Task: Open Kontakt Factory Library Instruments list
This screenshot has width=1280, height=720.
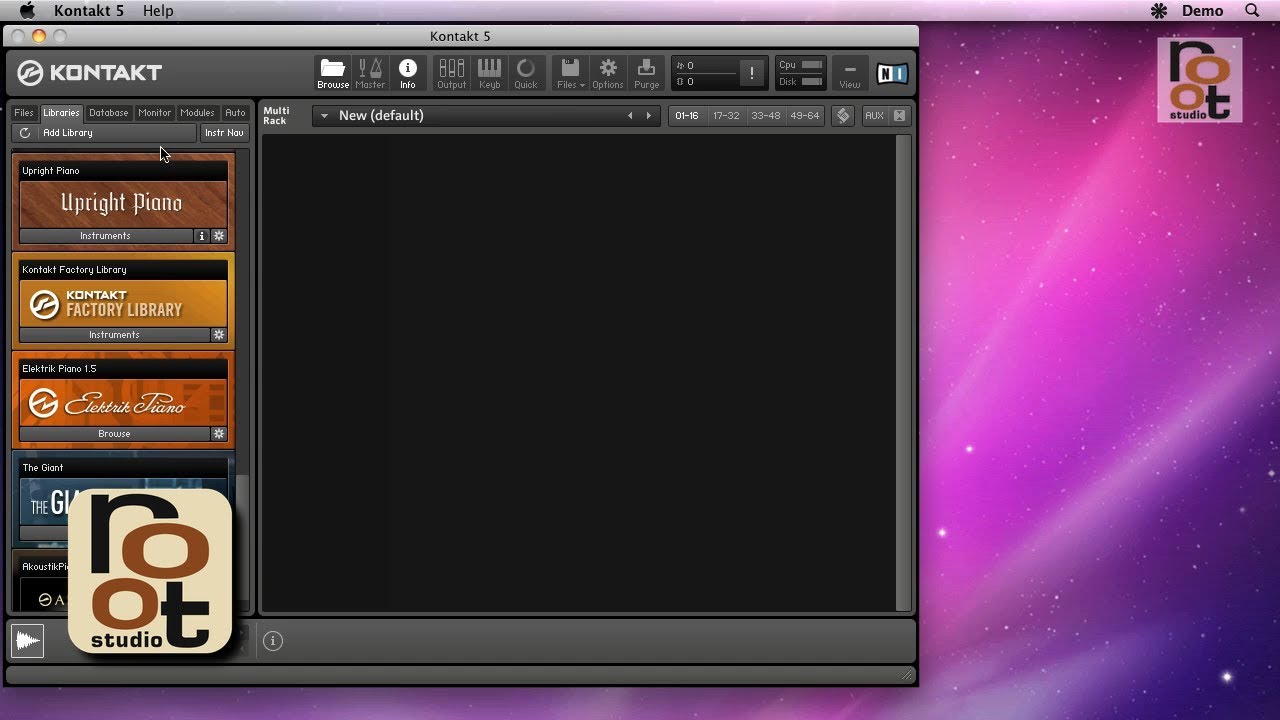Action: coord(114,335)
